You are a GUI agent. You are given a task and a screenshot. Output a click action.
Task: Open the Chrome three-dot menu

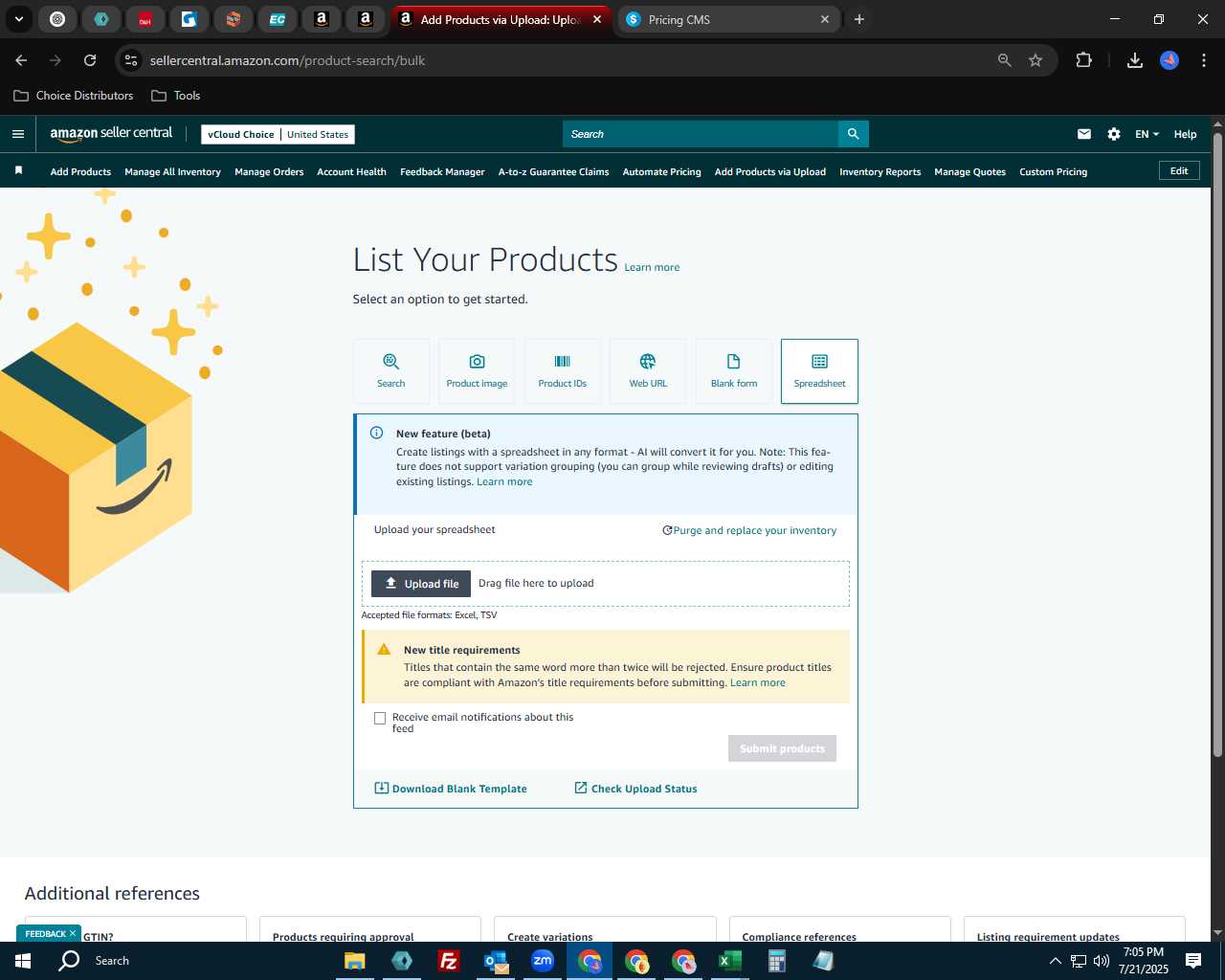[x=1203, y=60]
